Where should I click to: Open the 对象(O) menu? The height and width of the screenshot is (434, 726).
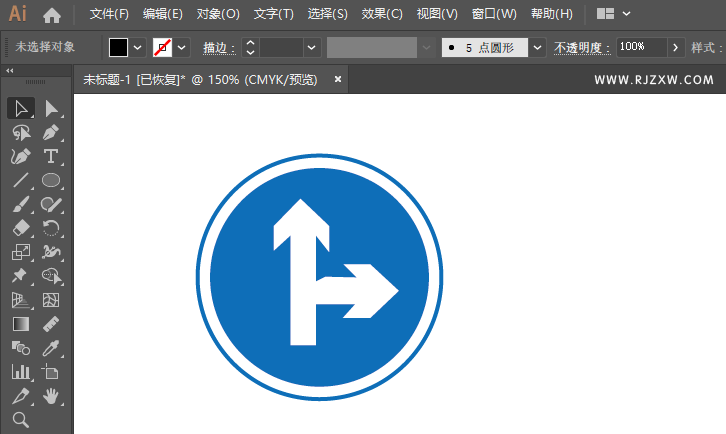tap(218, 14)
